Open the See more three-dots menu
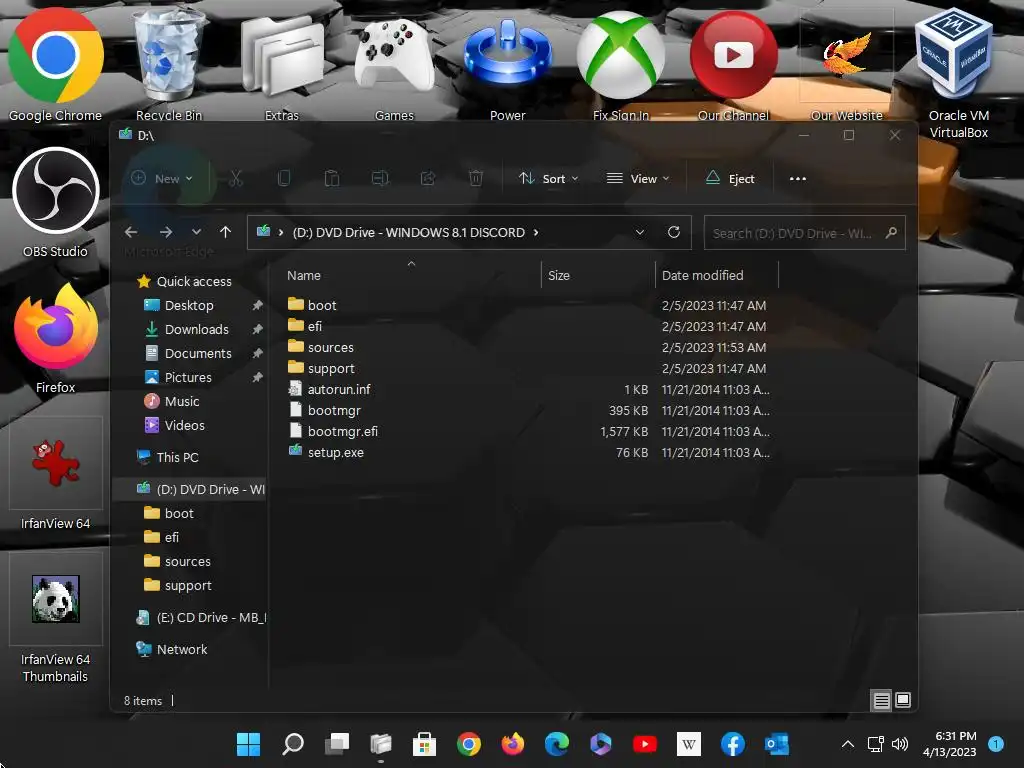1024x768 pixels. tap(797, 178)
